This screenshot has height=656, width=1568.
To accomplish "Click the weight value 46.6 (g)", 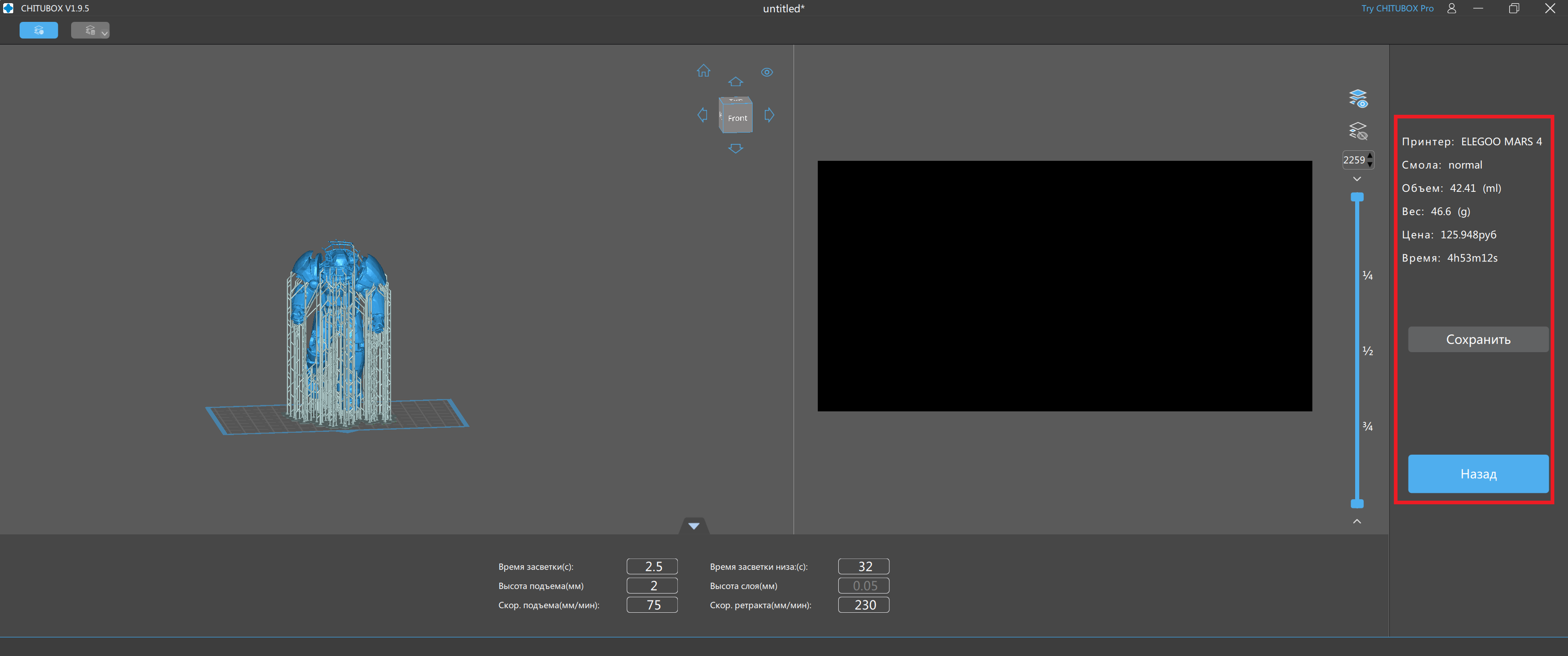I will (1450, 212).
